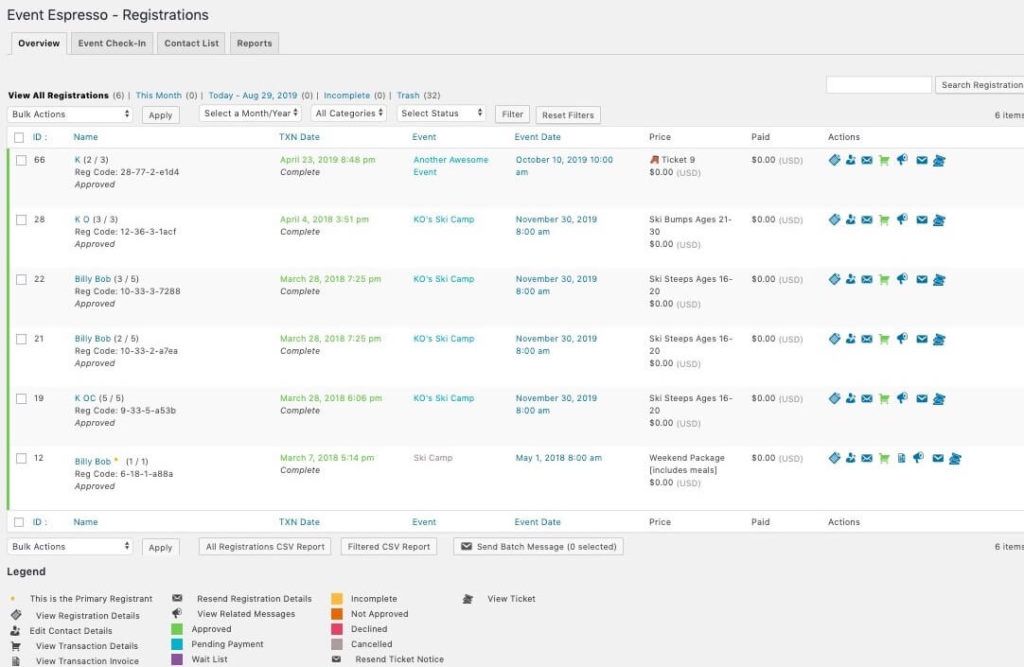1024x667 pixels.
Task: Open the top Bulk Actions dropdown
Action: pyautogui.click(x=70, y=114)
